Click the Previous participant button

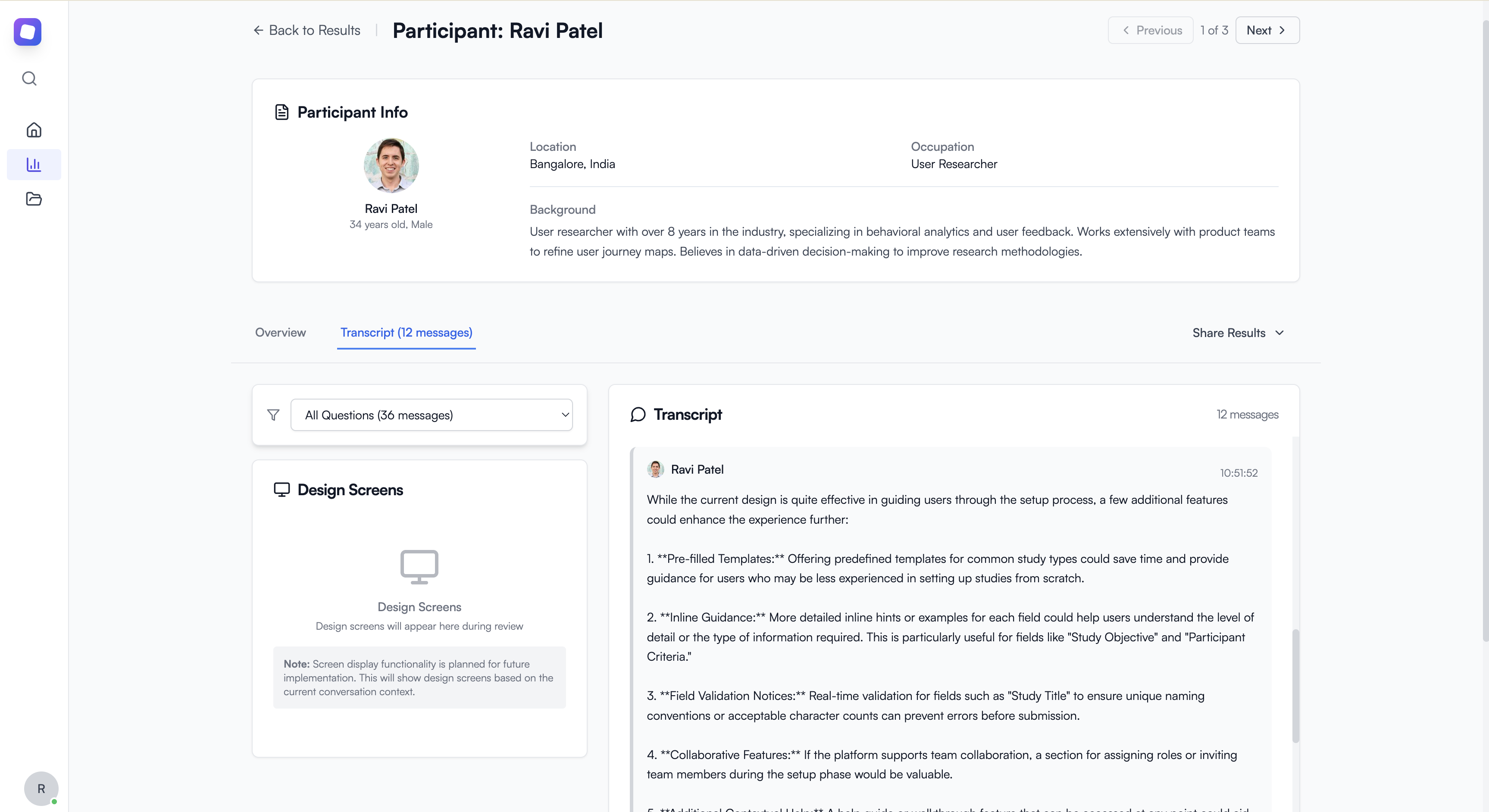1150,30
